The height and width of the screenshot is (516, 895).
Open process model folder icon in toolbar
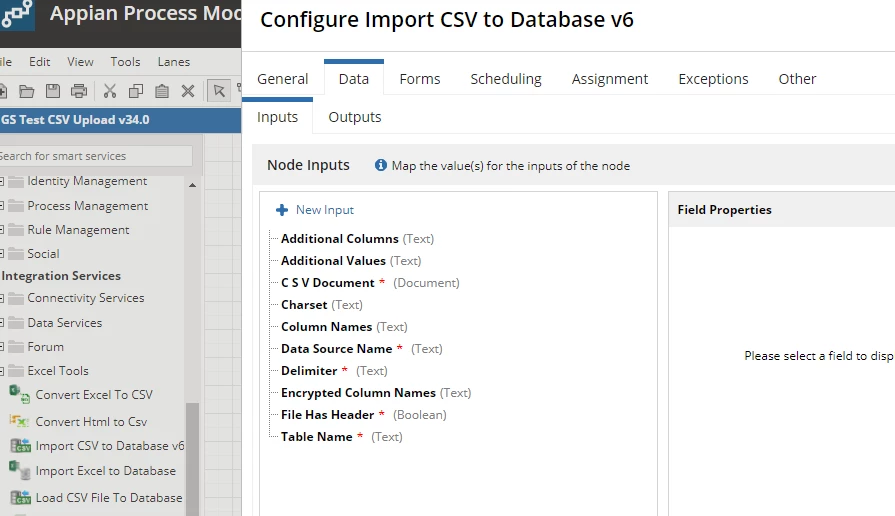pos(26,91)
